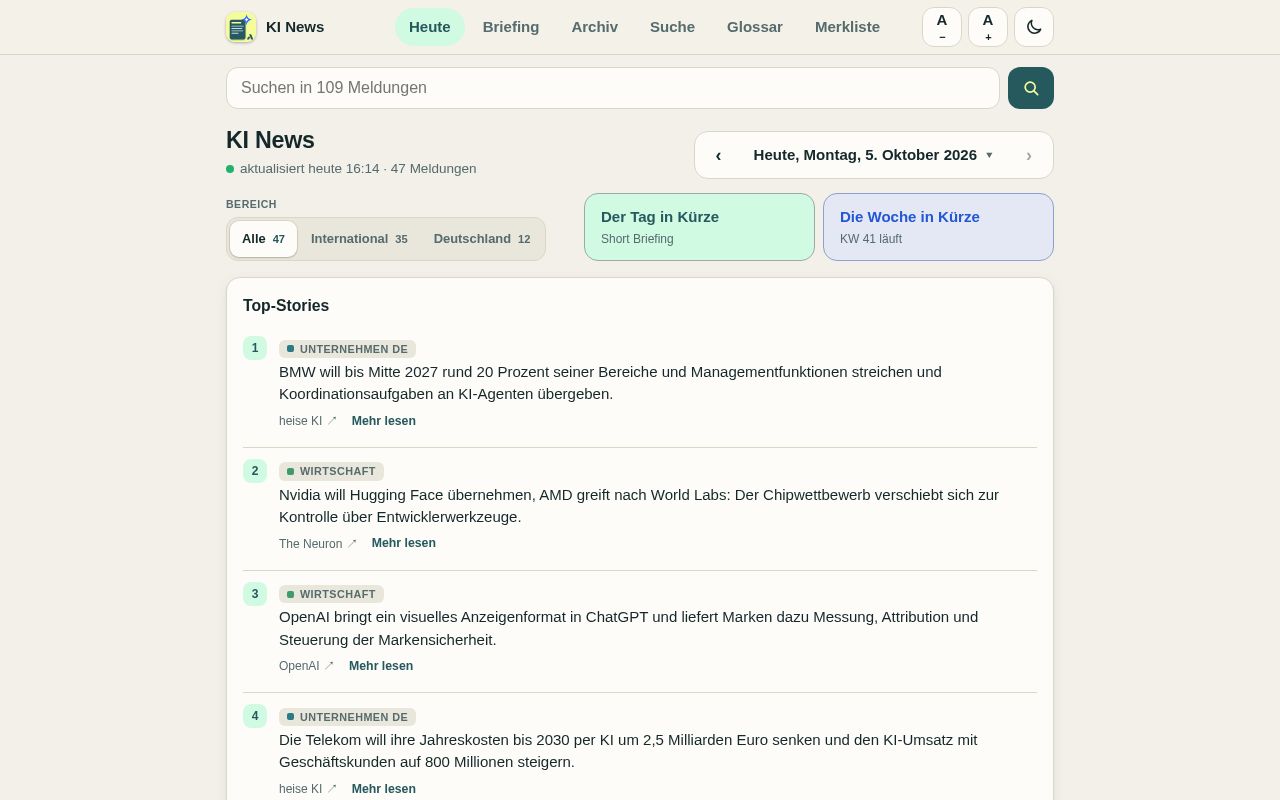1280x800 pixels.
Task: Open Der Tag in Kürze card
Action: [699, 227]
